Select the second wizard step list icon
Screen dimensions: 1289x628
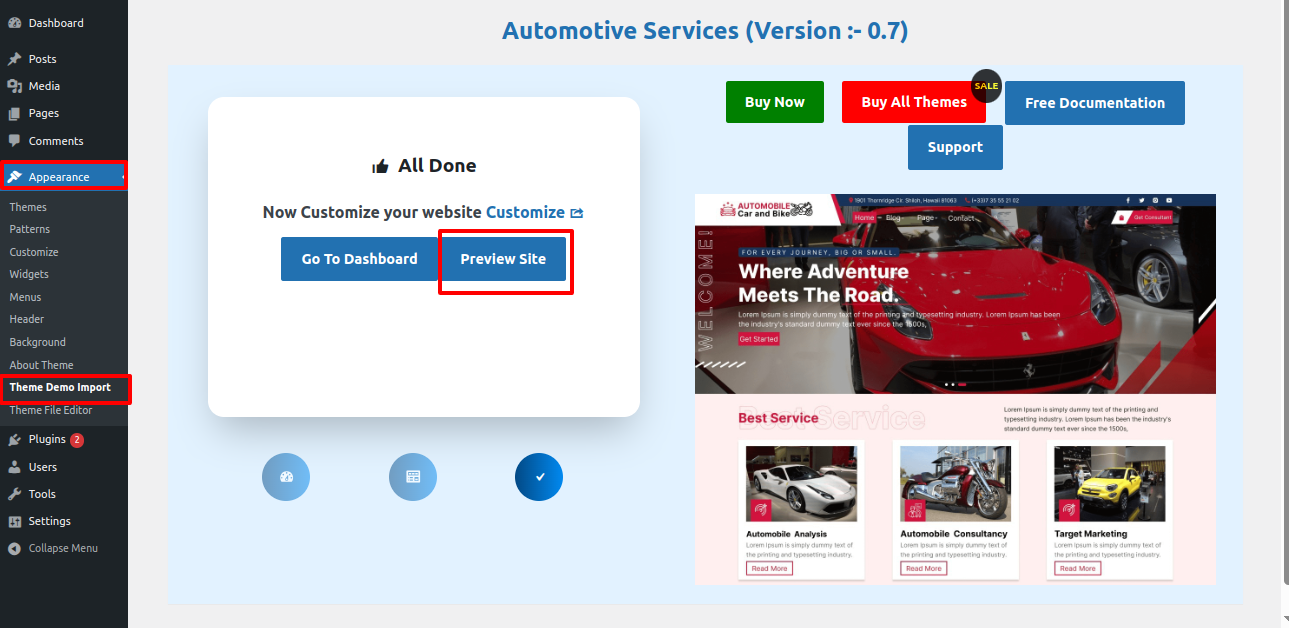point(413,477)
